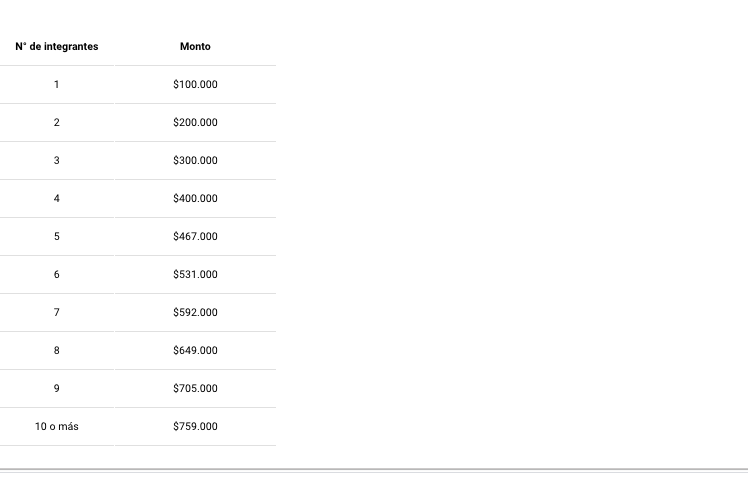Click the integrantes cell showing 3

coord(57,160)
